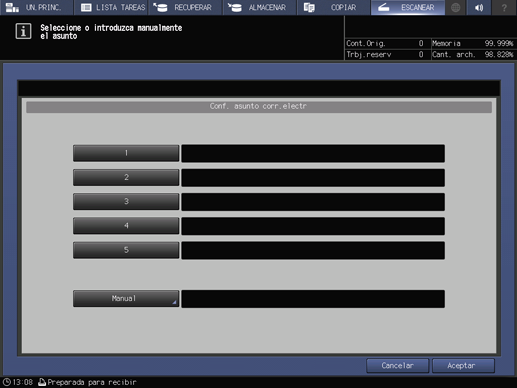
Task: Click the subject text field beside button 4
Action: 313,226
